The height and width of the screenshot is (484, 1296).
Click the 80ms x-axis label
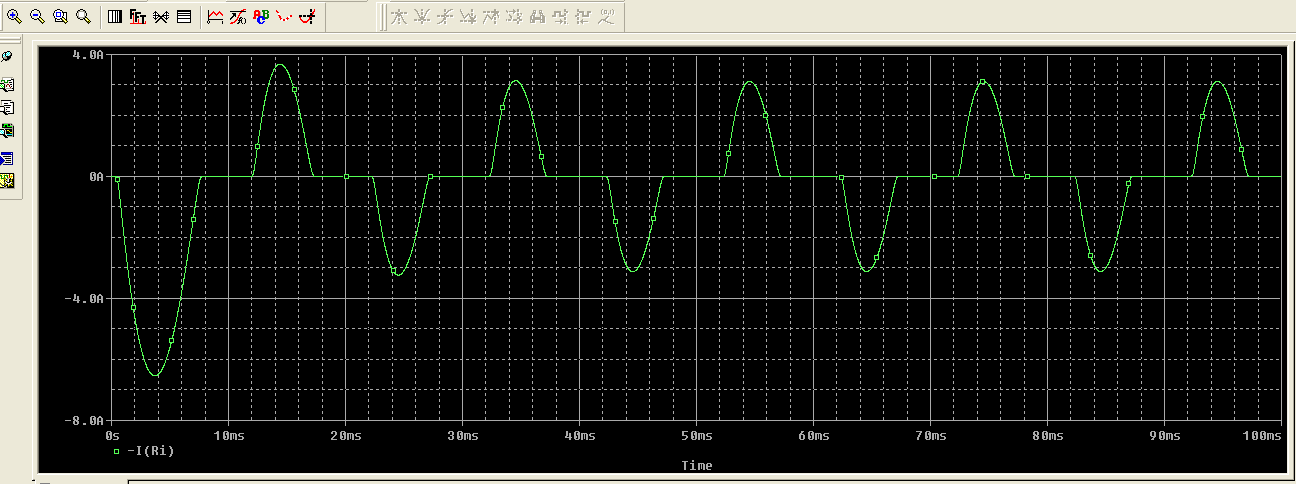point(1047,436)
